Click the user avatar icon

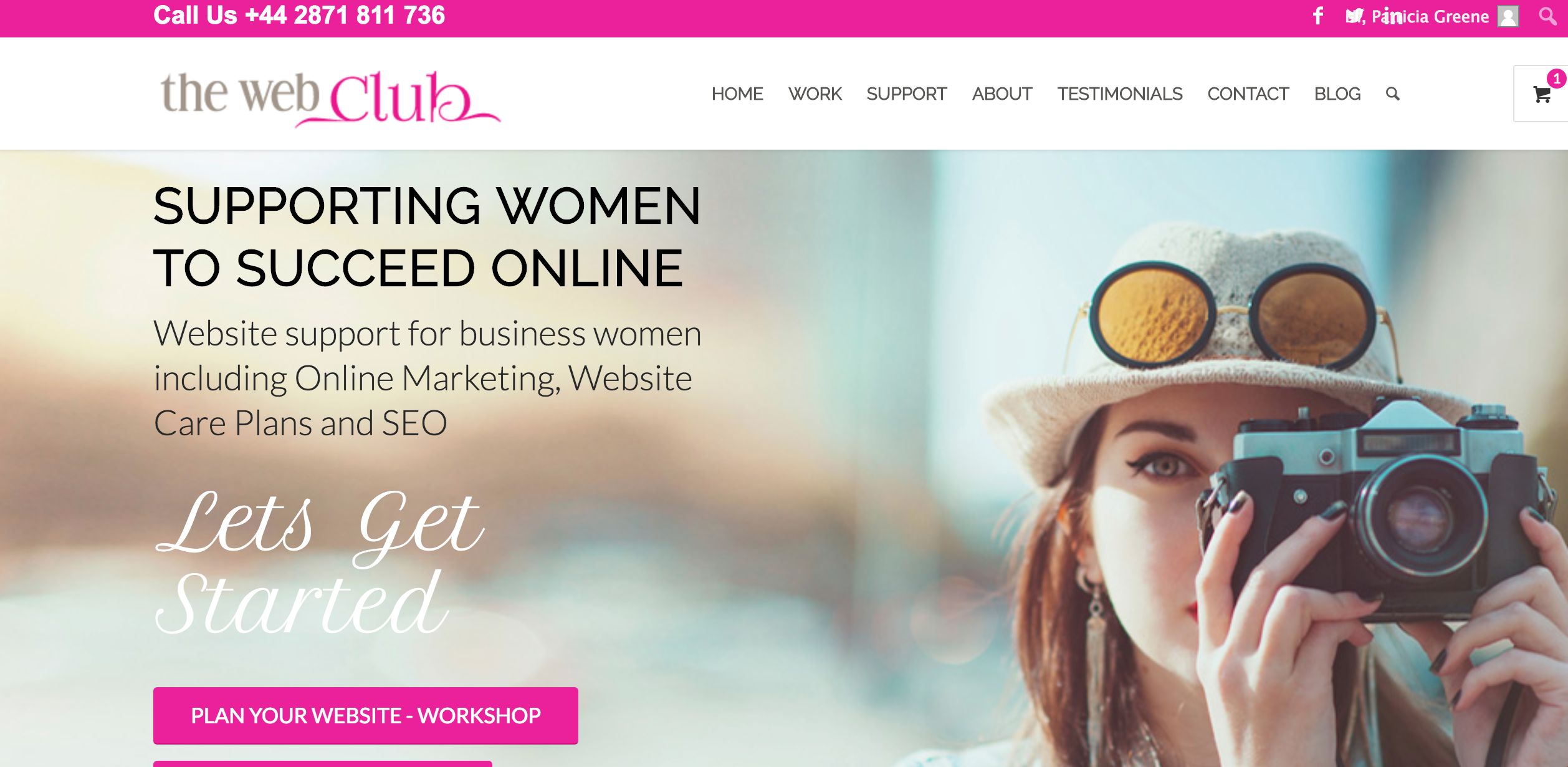point(1508,16)
